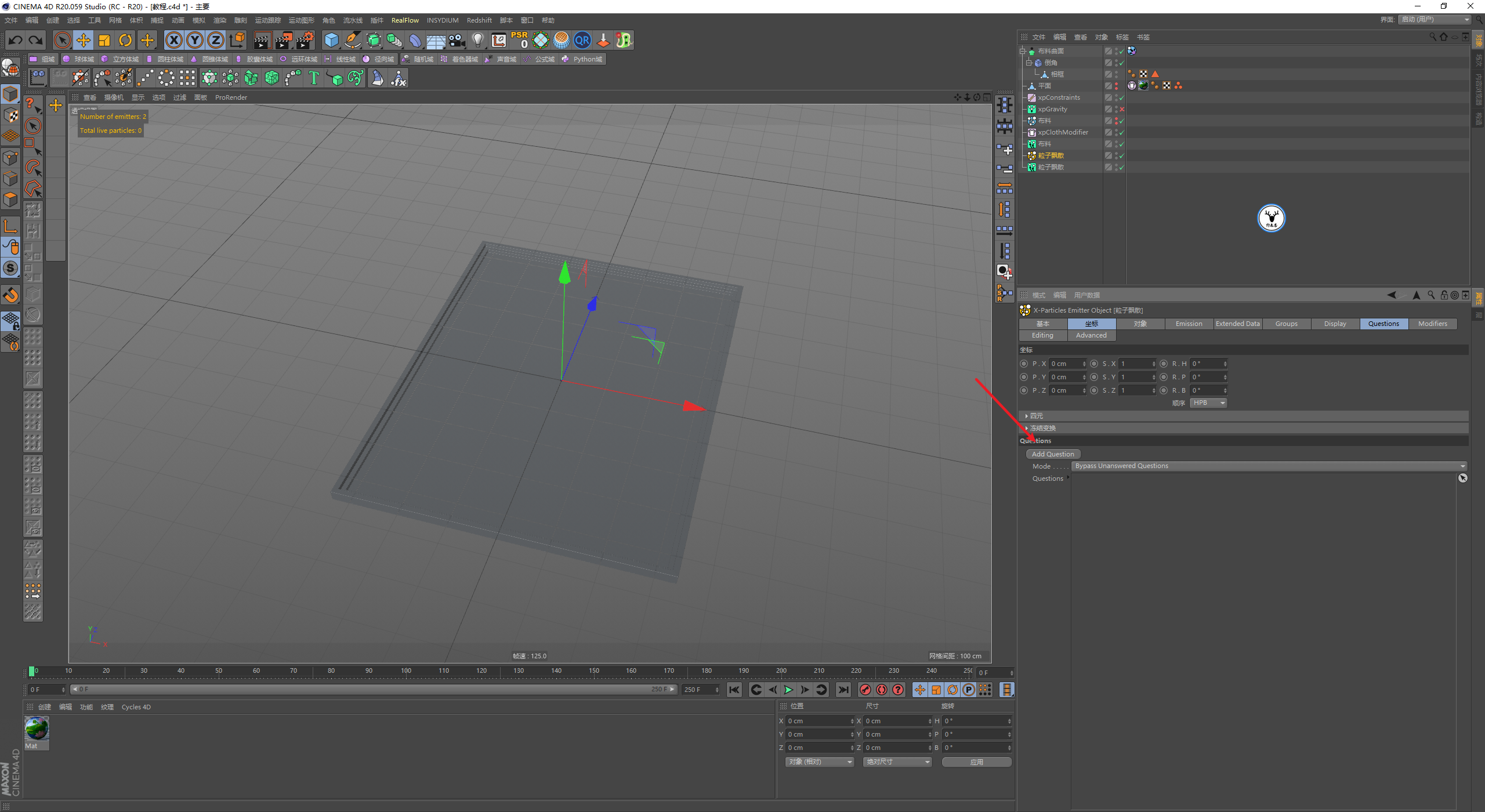Click the cloth tag on 平面 row
The width and height of the screenshot is (1485, 812).
(1132, 86)
